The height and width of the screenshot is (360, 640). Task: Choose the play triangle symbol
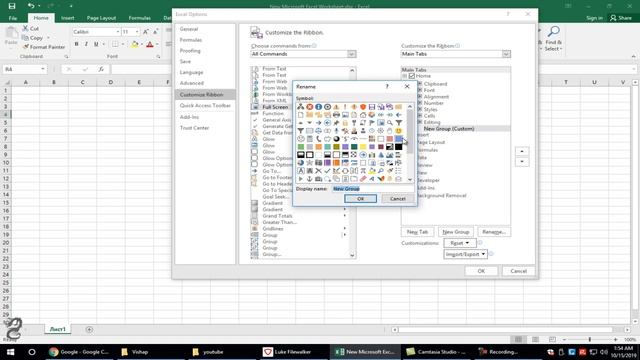pyautogui.click(x=300, y=179)
